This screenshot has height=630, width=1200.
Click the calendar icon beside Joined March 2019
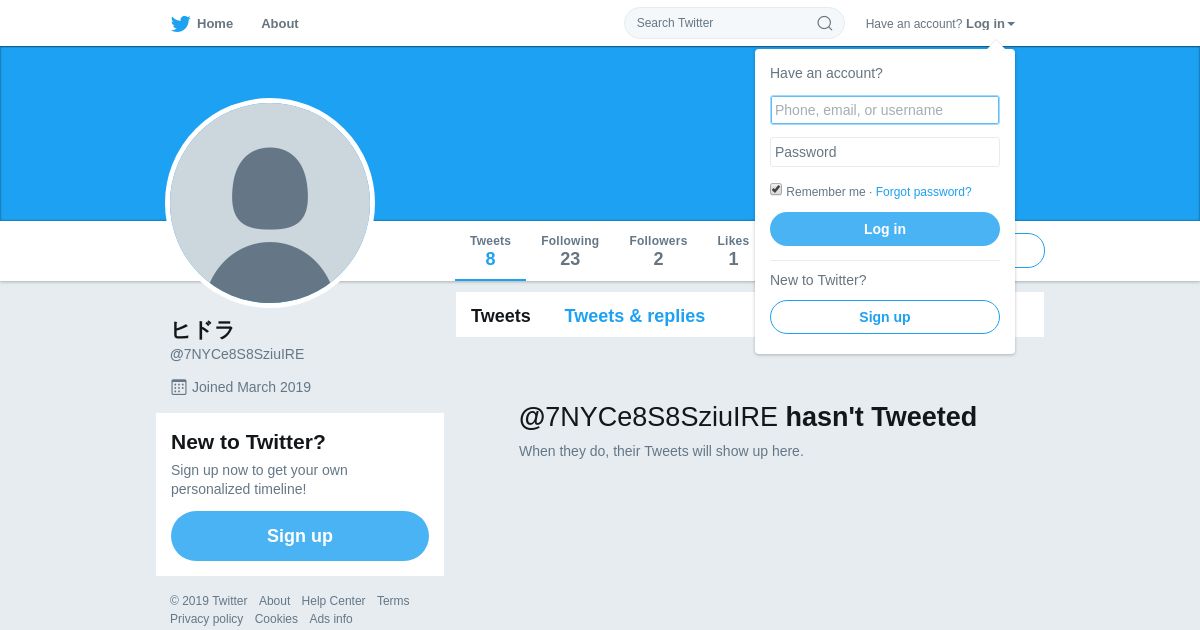179,387
